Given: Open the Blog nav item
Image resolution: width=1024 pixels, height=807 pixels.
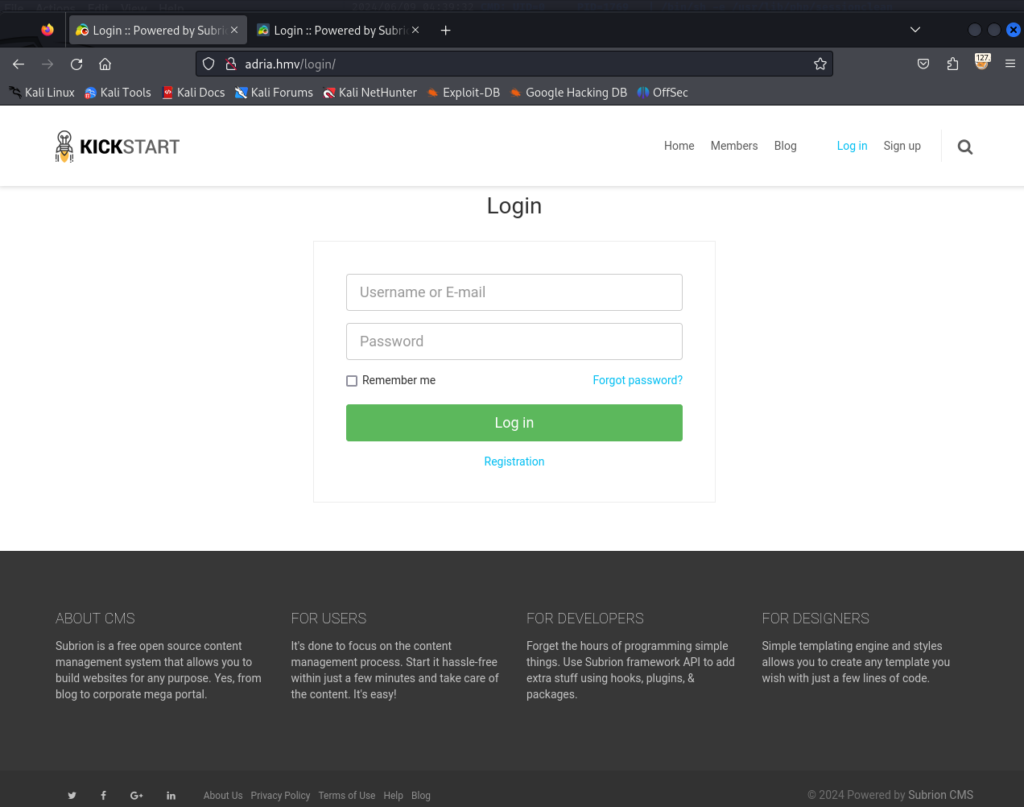Looking at the screenshot, I should tap(785, 146).
